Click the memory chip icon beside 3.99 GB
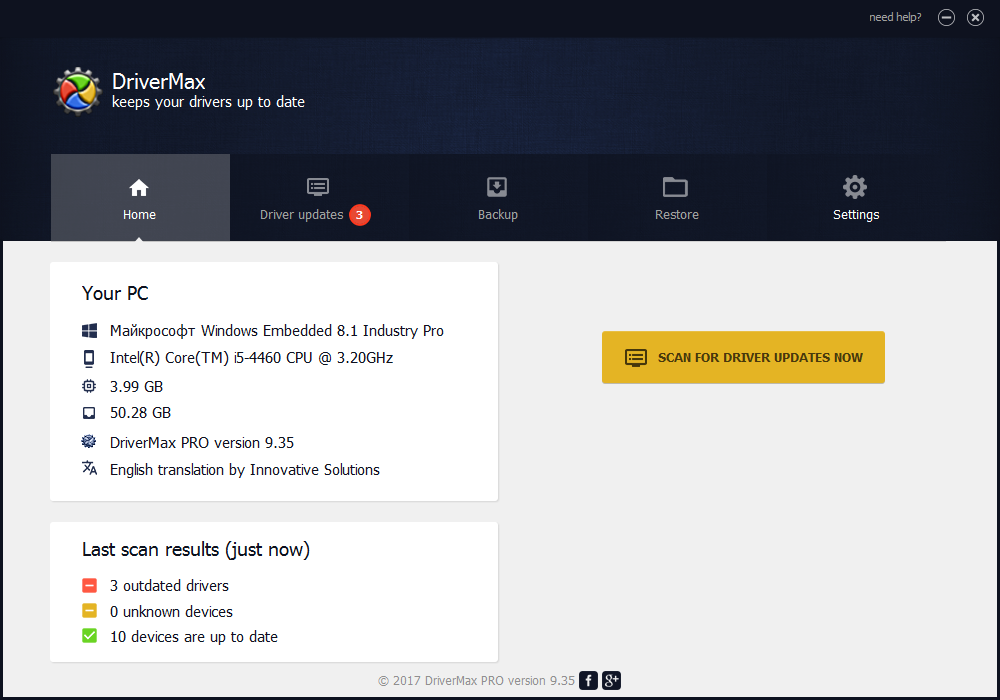Screen dimensions: 1000x700 pyautogui.click(x=89, y=386)
